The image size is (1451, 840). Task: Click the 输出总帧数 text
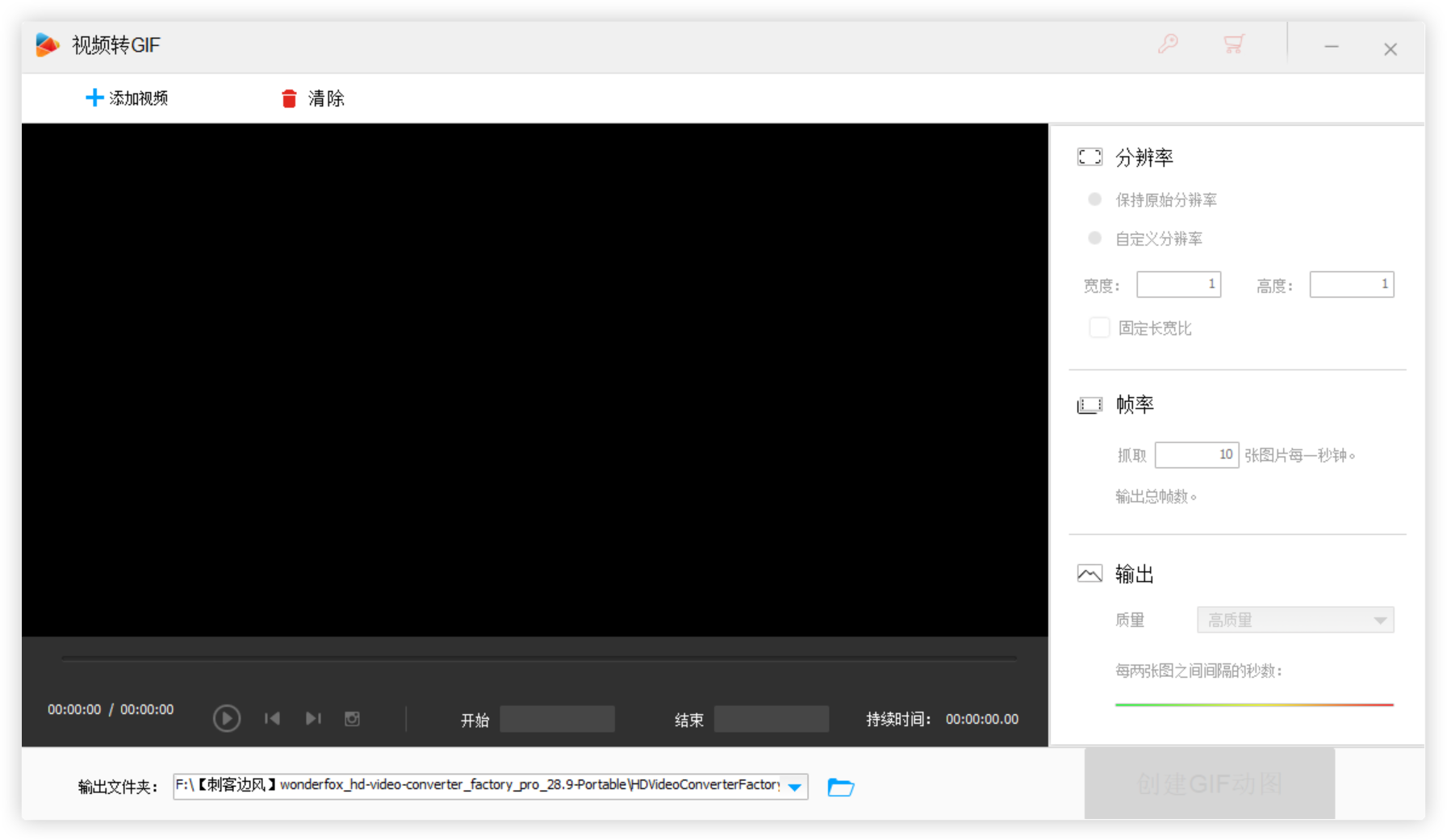click(x=1156, y=496)
